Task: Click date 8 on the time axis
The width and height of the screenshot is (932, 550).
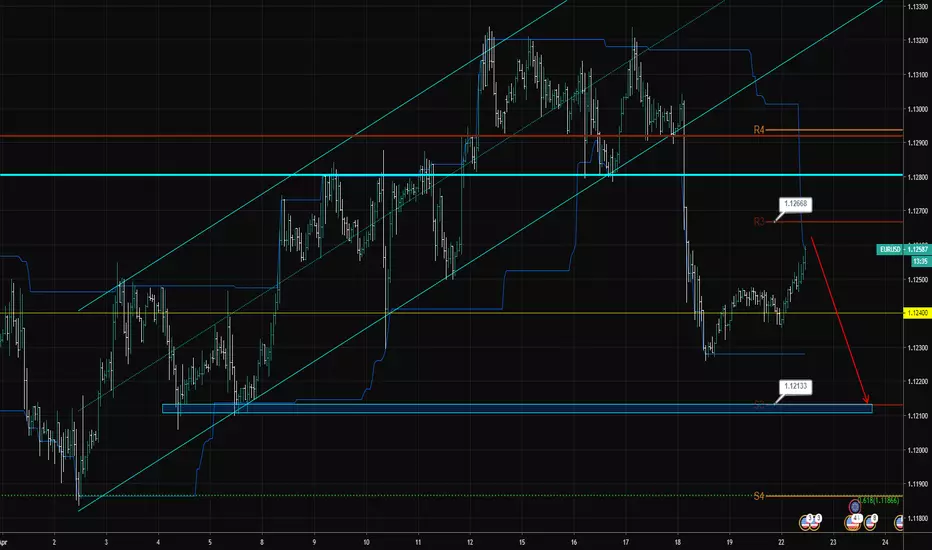Action: point(262,542)
